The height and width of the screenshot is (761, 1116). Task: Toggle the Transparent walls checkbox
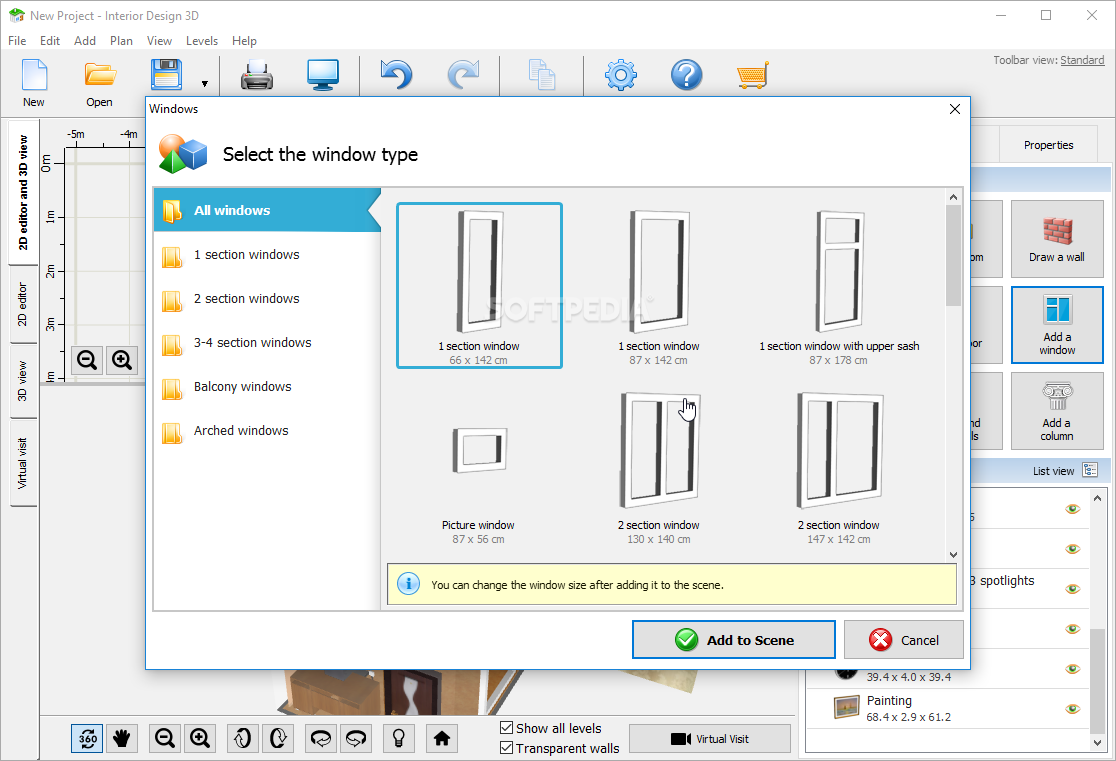[507, 747]
